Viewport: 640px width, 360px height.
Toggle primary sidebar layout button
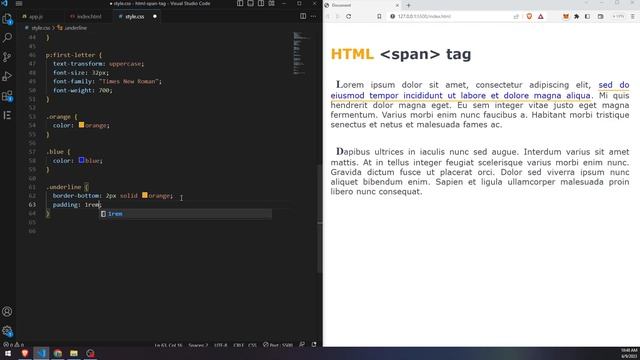click(x=240, y=3)
